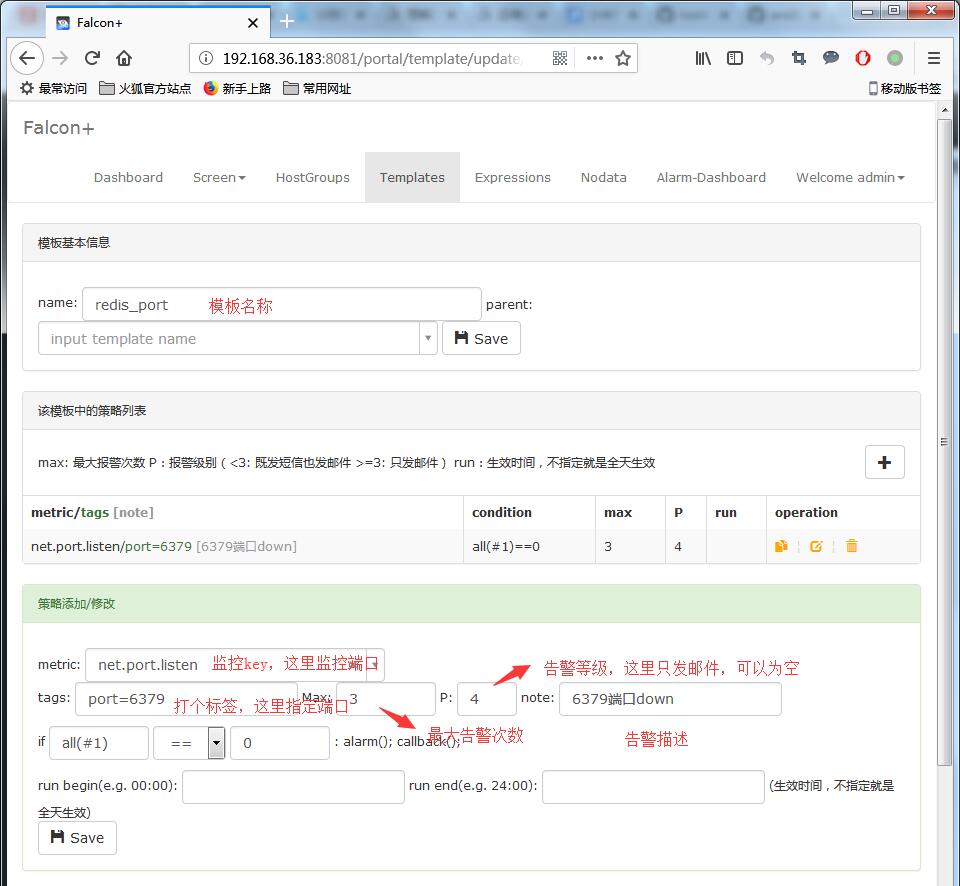Switch to the HostGroups tab

pos(312,177)
